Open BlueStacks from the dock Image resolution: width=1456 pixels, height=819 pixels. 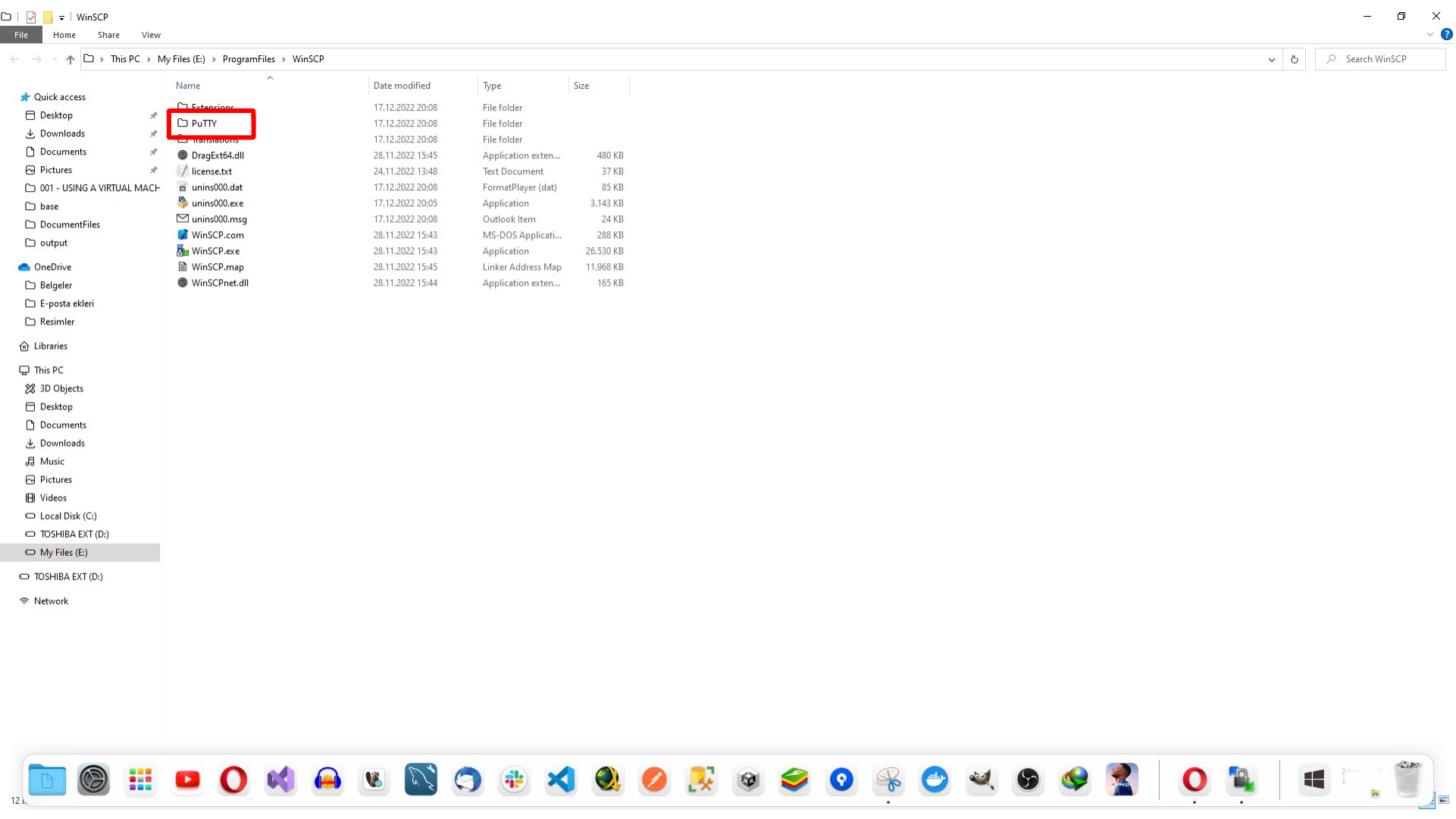[794, 780]
